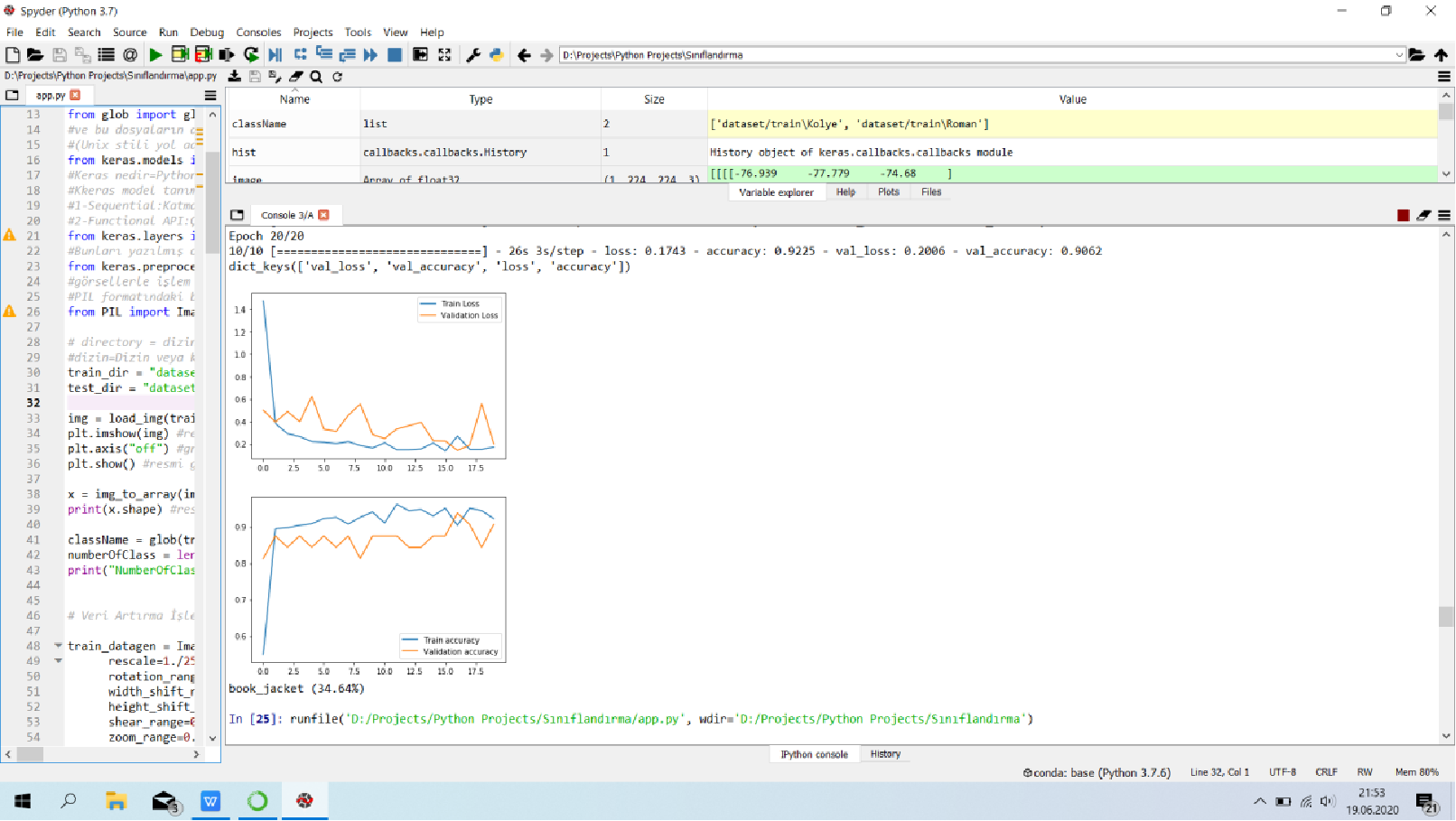This screenshot has height=821, width=1456.
Task: Collapse the train_datagen code block
Action: [58, 646]
